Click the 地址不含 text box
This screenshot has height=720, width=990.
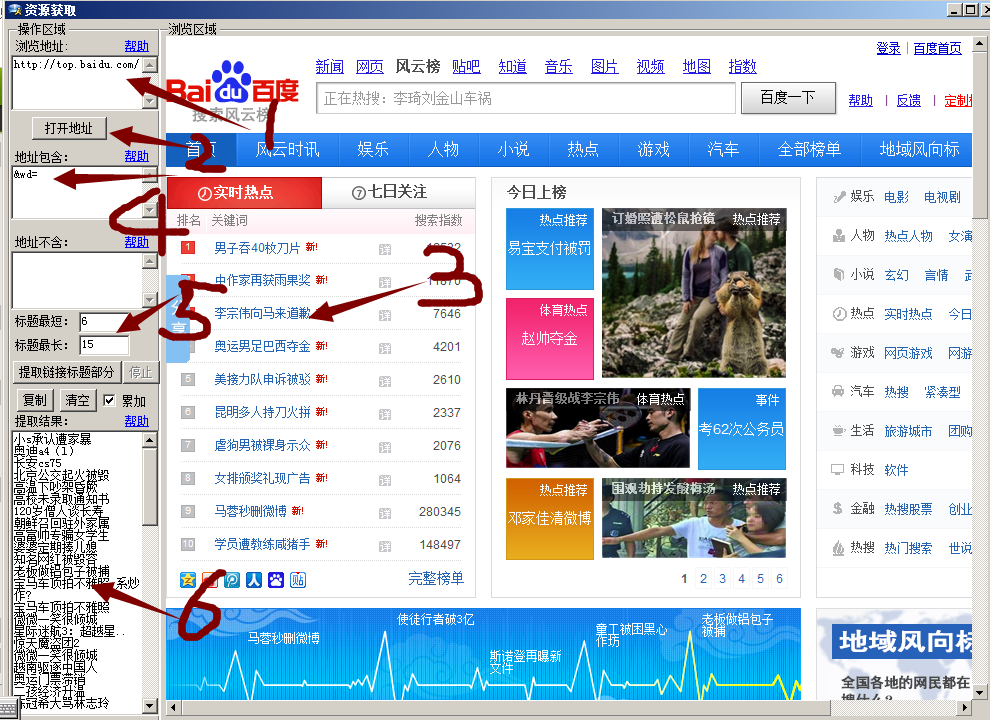[78, 280]
